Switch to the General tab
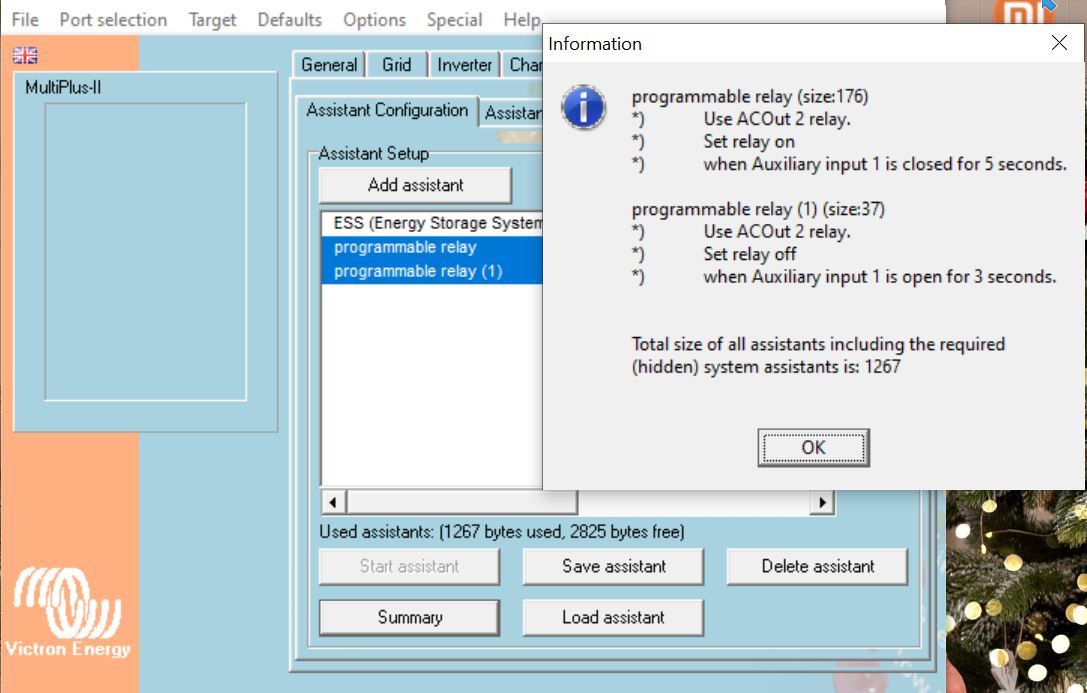 pyautogui.click(x=329, y=64)
